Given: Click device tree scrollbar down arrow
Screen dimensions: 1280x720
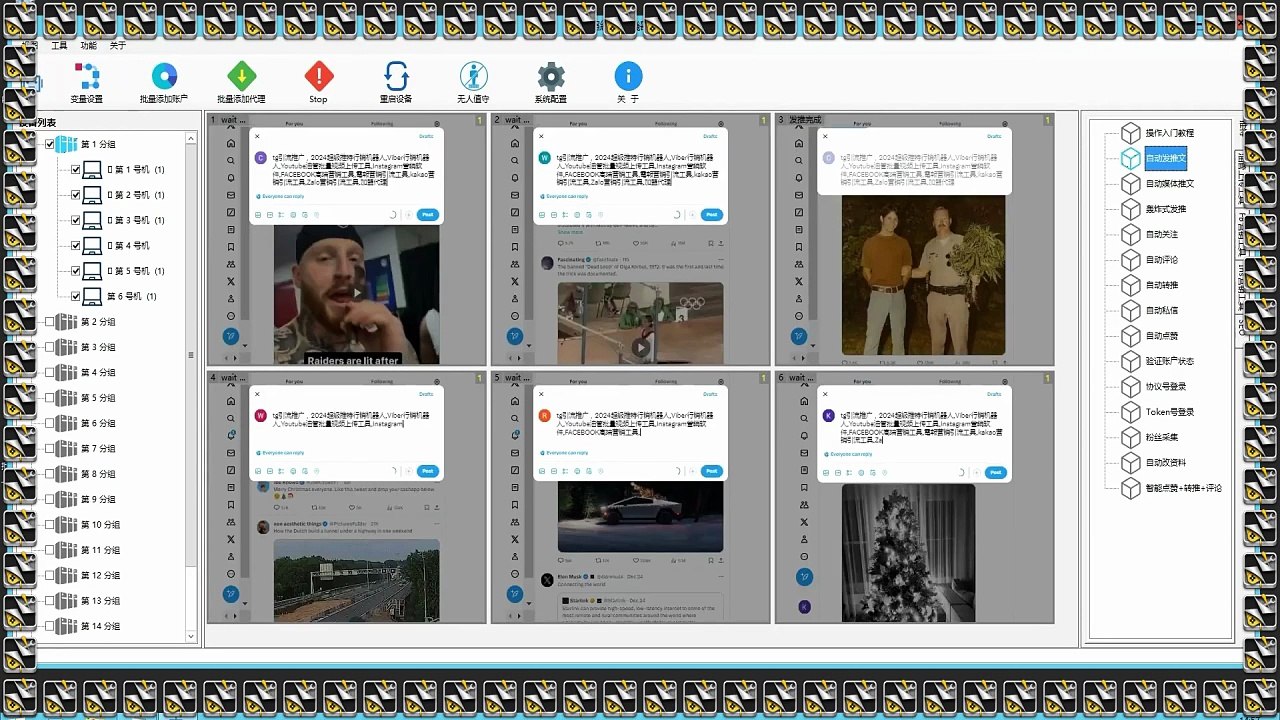Looking at the screenshot, I should 191,636.
